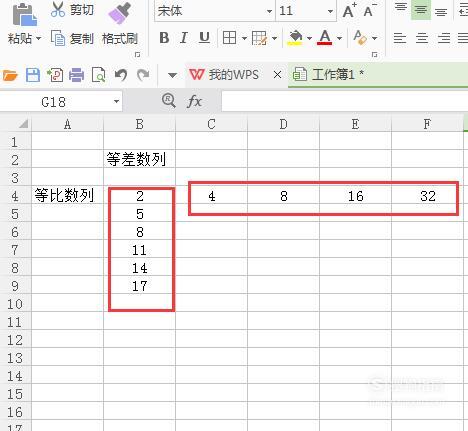Click cell containing 等比数列
Viewport: 468px width, 431px height.
click(67, 196)
